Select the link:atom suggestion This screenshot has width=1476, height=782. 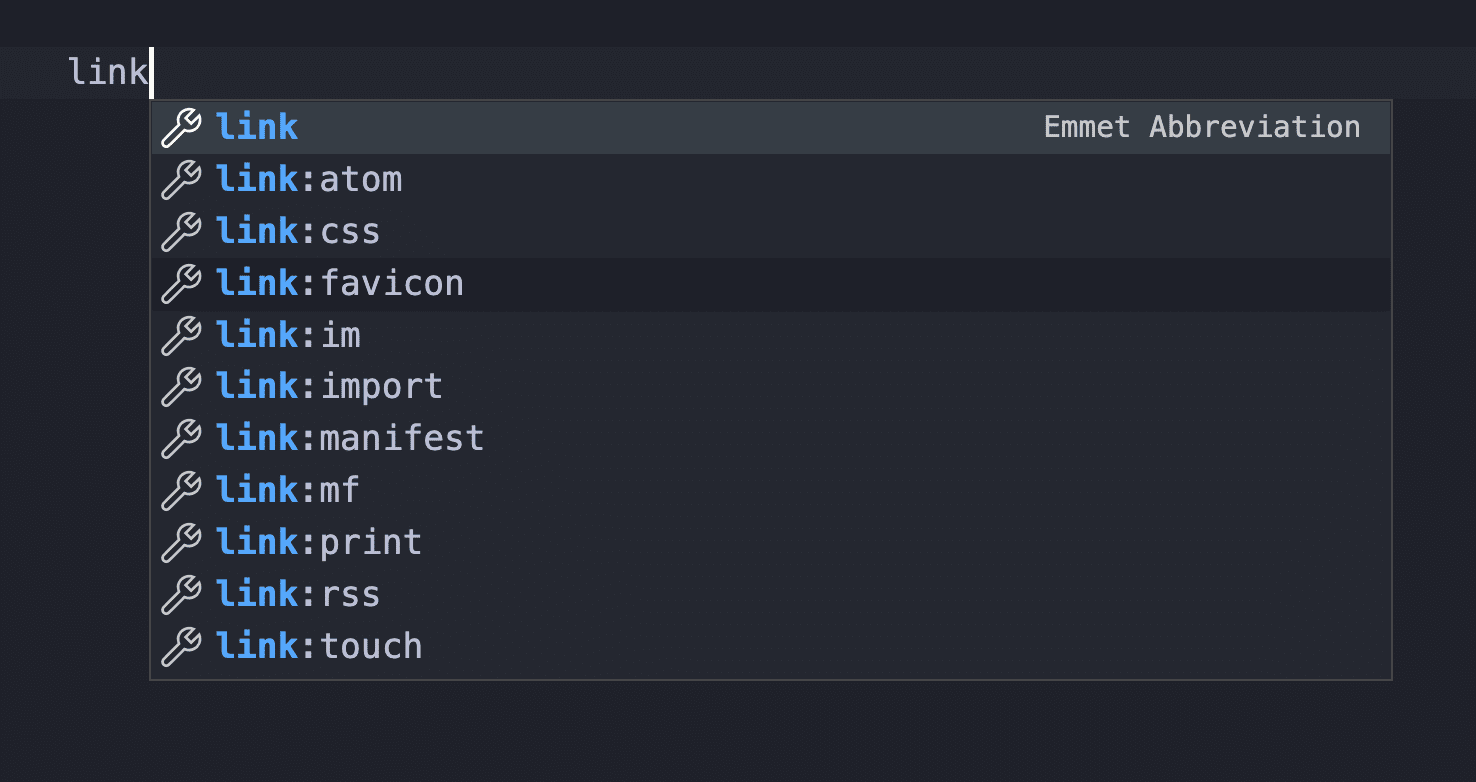click(x=310, y=179)
